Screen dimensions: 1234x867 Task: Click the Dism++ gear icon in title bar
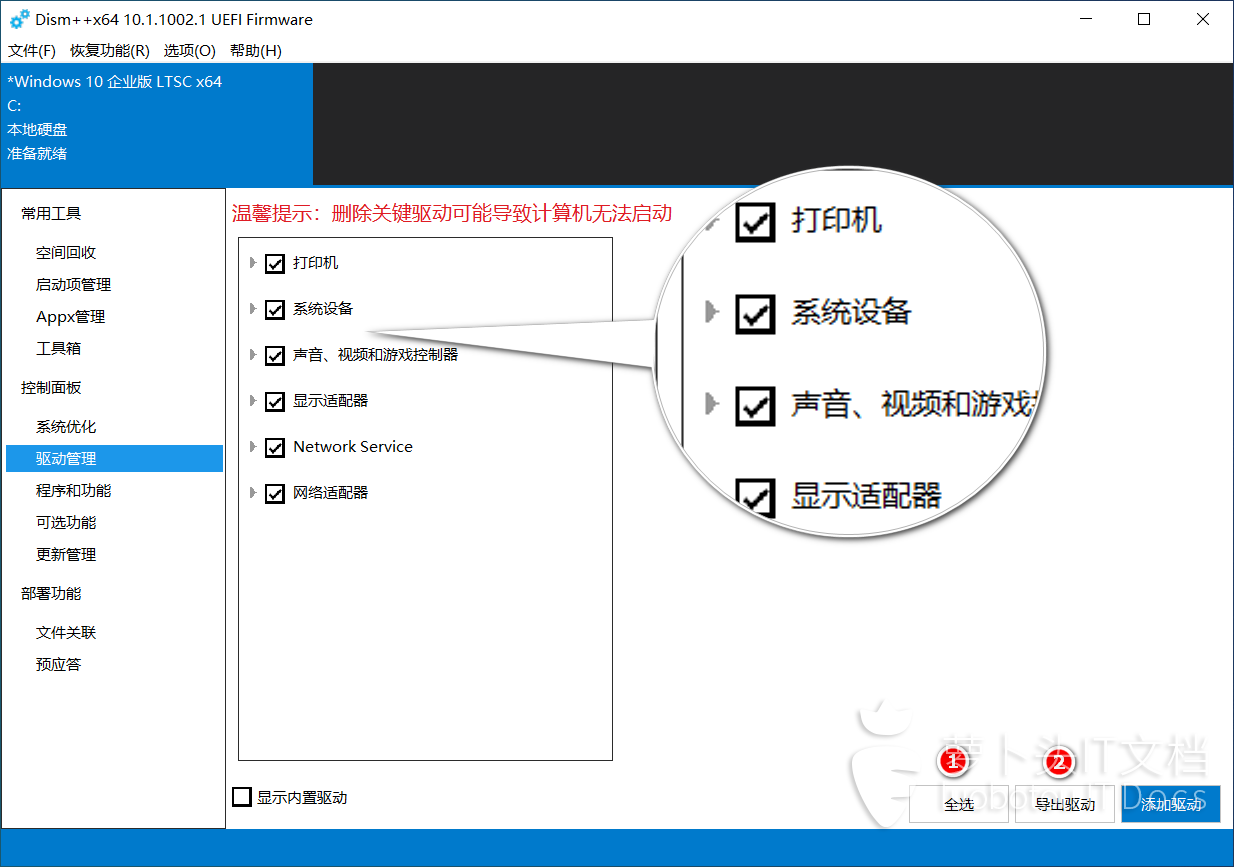tap(19, 19)
